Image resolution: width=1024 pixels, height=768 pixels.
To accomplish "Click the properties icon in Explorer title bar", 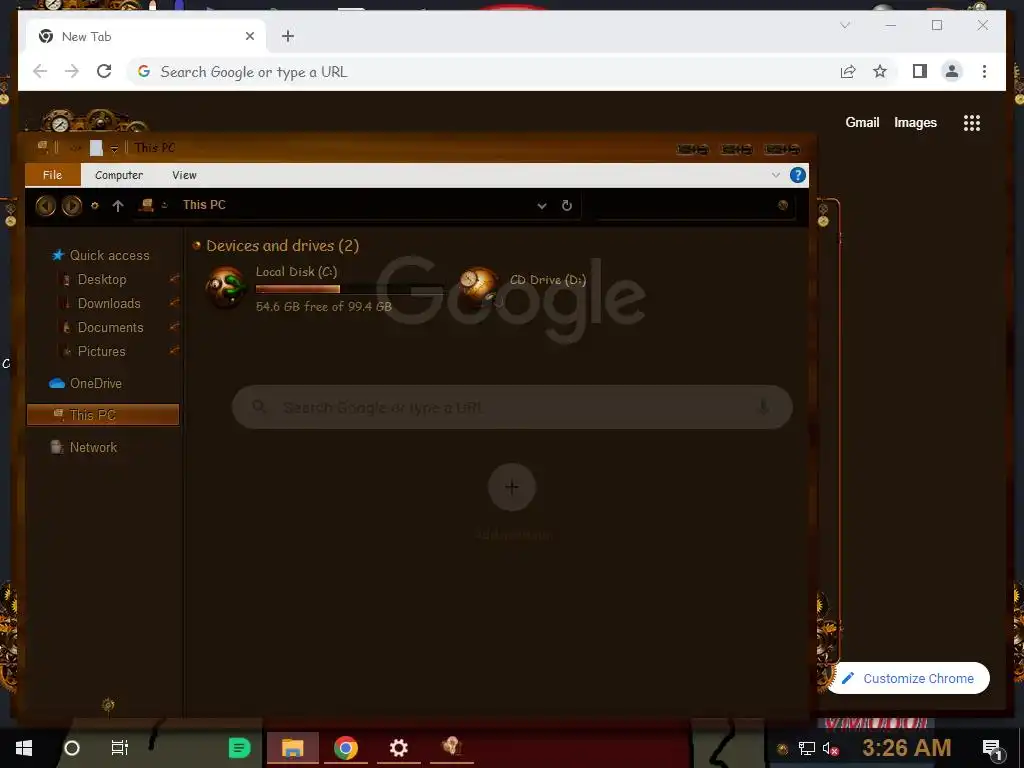I will 96,148.
